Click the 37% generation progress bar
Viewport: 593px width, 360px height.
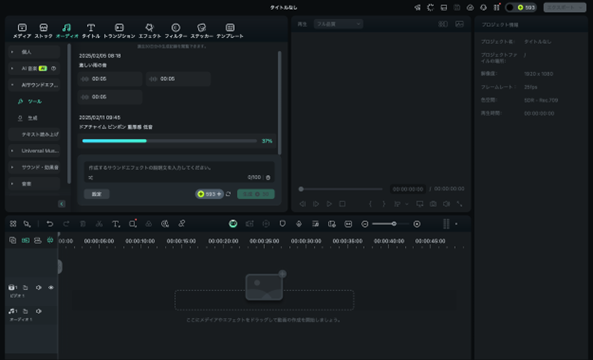tap(169, 141)
